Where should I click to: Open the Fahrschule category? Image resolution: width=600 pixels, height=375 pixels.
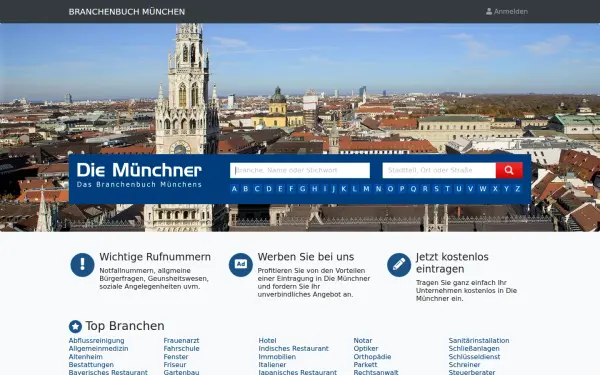(x=181, y=349)
